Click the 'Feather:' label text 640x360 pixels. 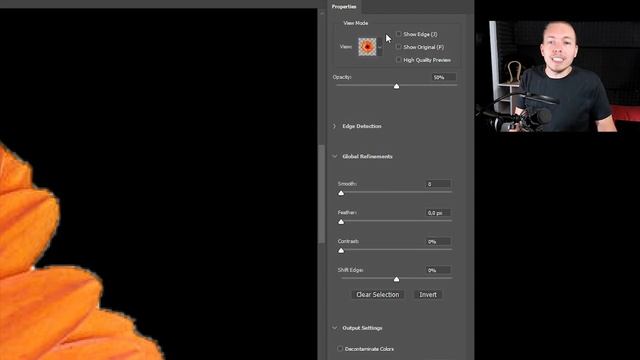pyautogui.click(x=347, y=213)
